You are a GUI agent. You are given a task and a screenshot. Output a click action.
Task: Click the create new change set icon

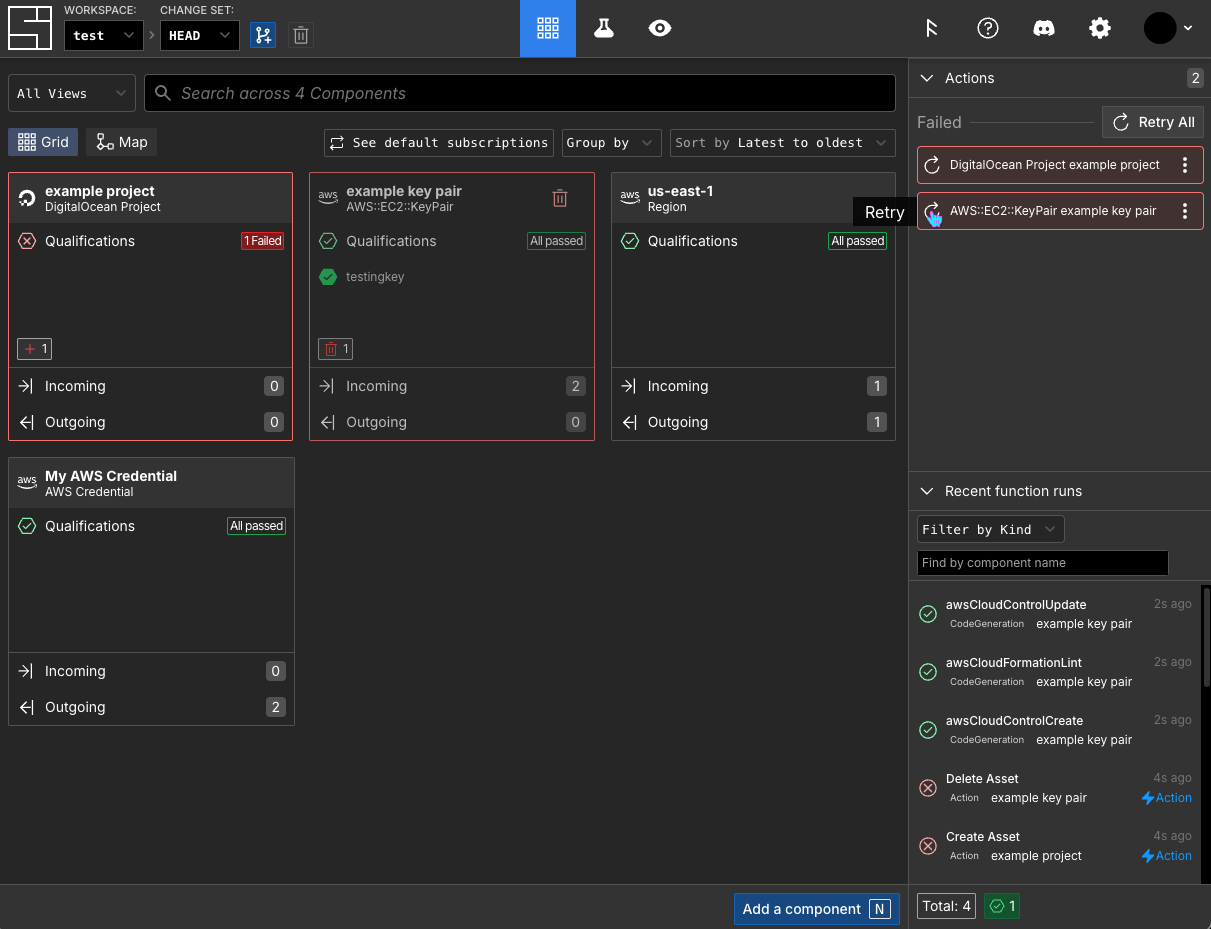click(263, 35)
